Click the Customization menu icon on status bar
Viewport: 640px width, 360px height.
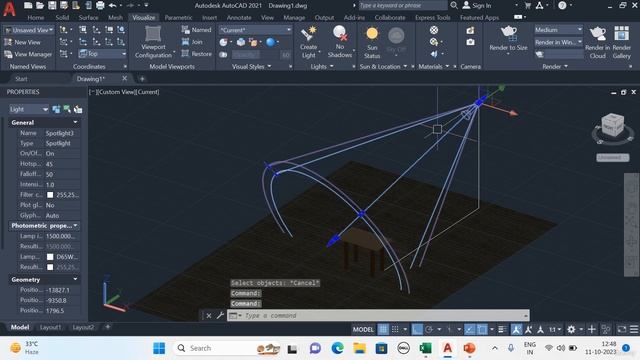click(634, 329)
